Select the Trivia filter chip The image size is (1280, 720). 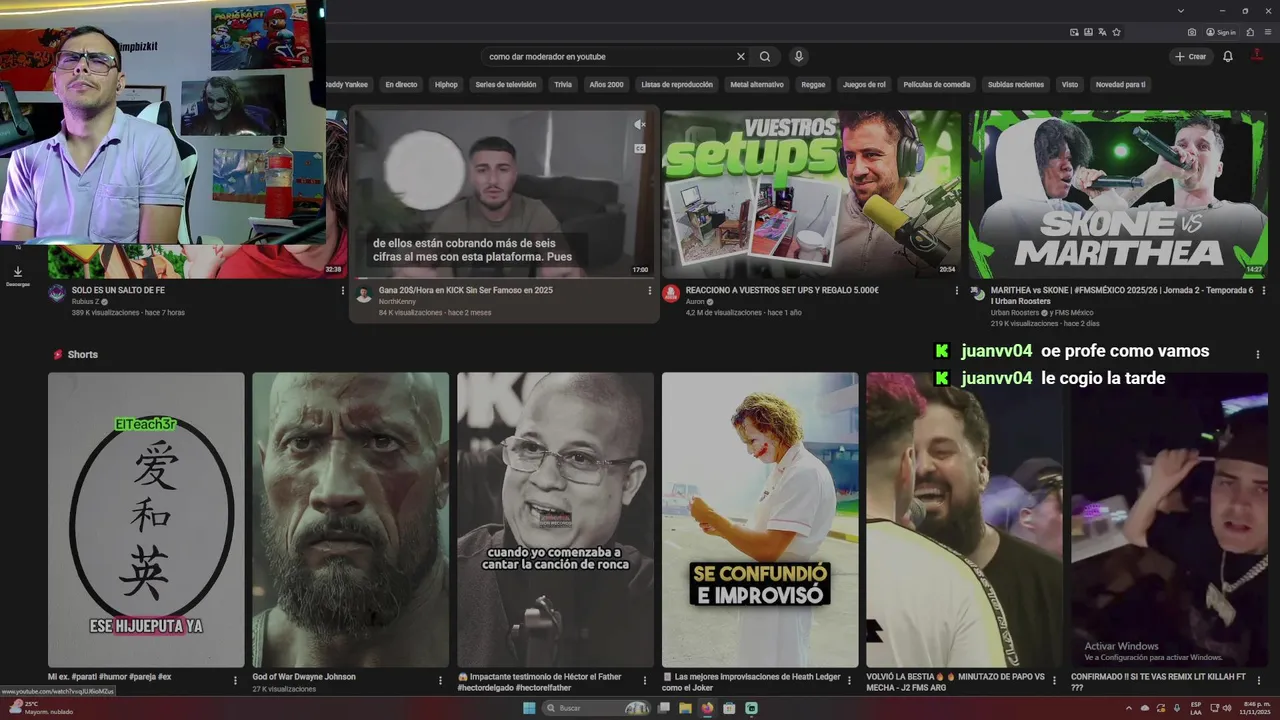pos(563,85)
